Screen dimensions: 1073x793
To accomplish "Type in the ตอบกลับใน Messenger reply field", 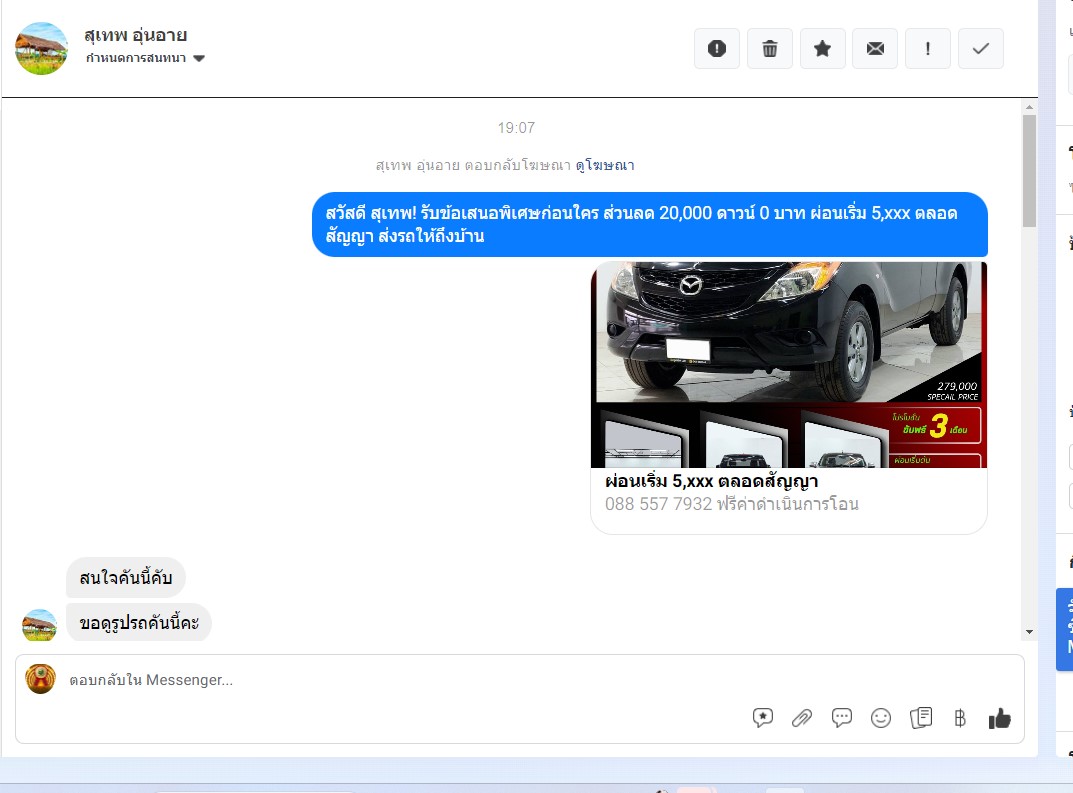I will (x=400, y=680).
